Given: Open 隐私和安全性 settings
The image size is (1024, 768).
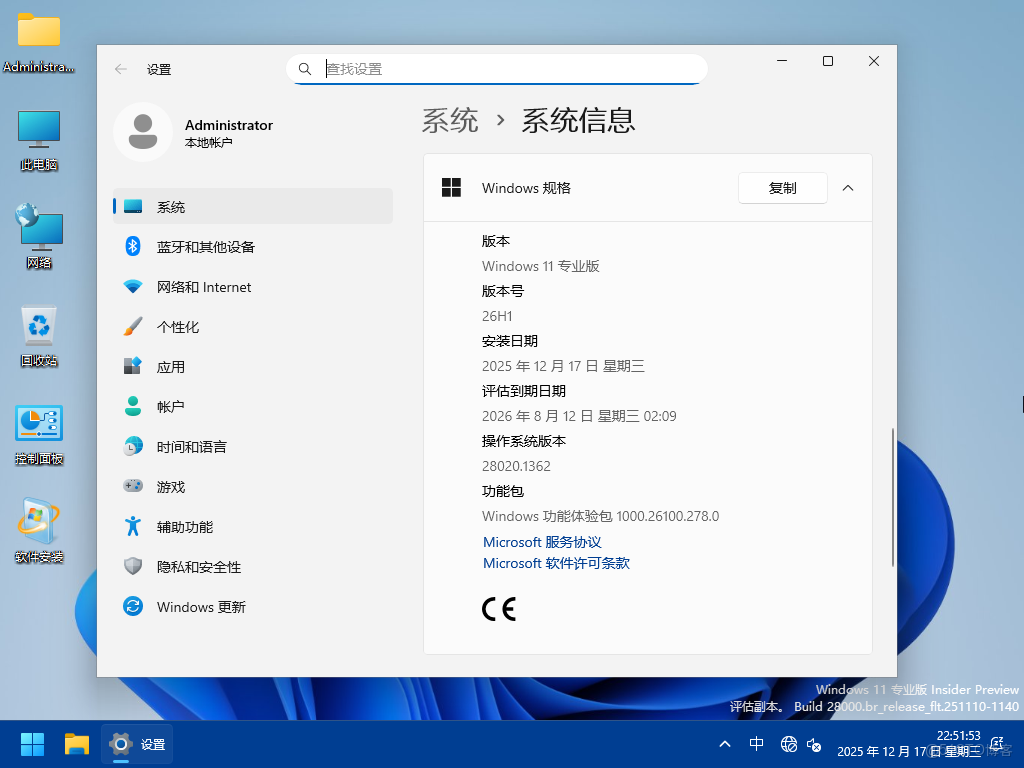Looking at the screenshot, I should click(x=200, y=567).
